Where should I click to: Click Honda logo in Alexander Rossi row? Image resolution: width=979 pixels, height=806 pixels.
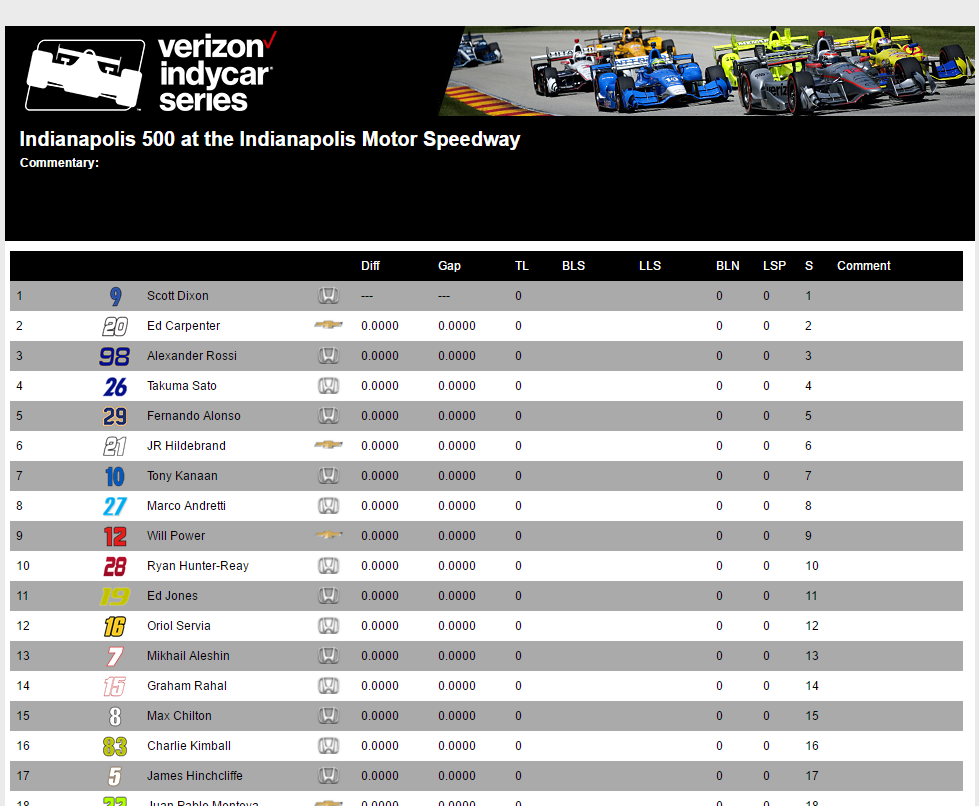coord(328,355)
